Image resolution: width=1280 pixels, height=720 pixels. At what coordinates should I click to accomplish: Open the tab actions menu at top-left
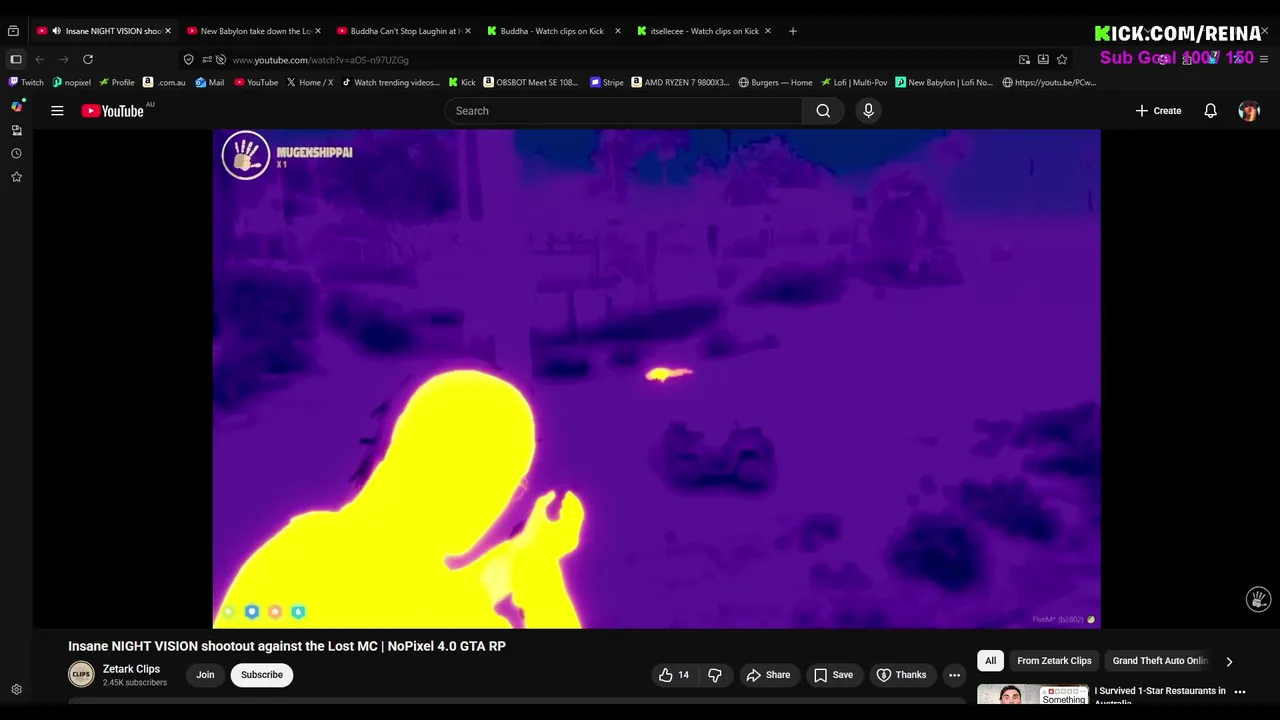pos(13,31)
